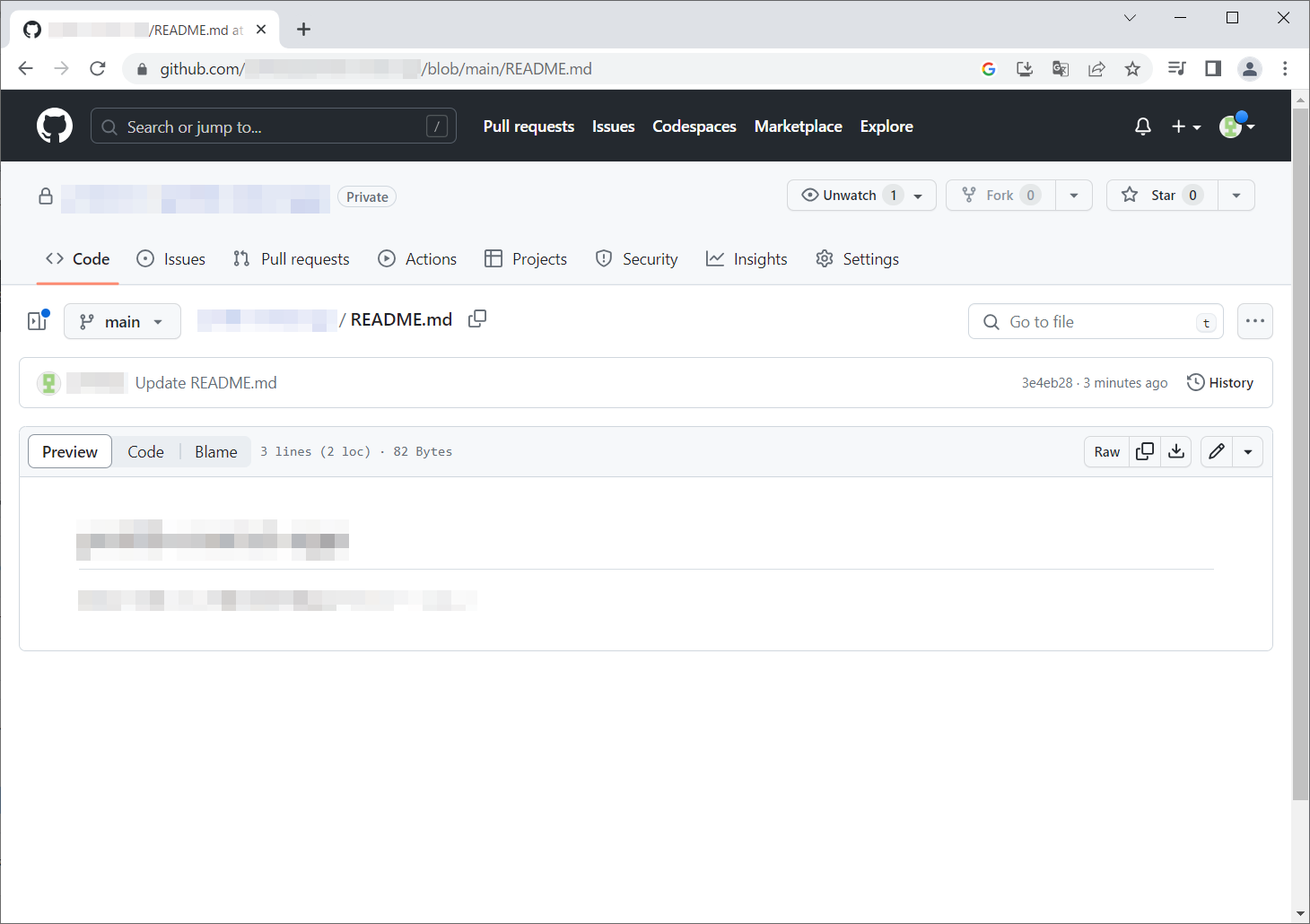
Task: Open the notifications bell
Action: tap(1142, 126)
